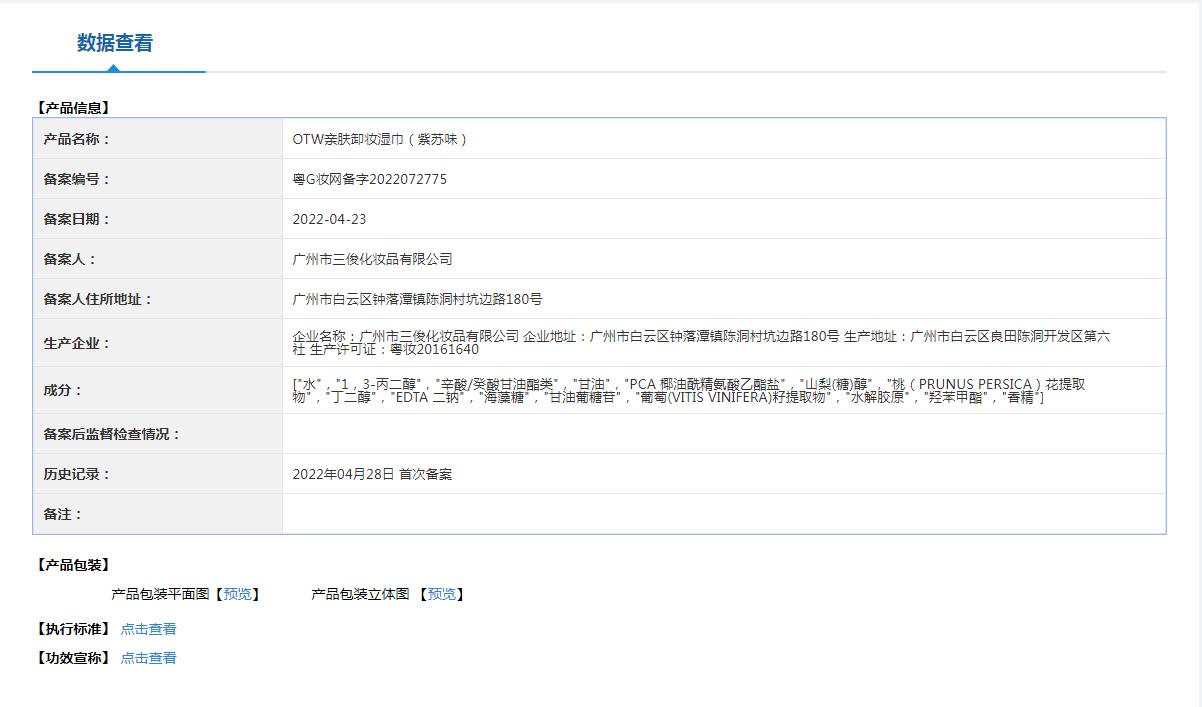Viewport: 1202px width, 707px height.
Task: Select the 数据查看 tab
Action: point(115,43)
